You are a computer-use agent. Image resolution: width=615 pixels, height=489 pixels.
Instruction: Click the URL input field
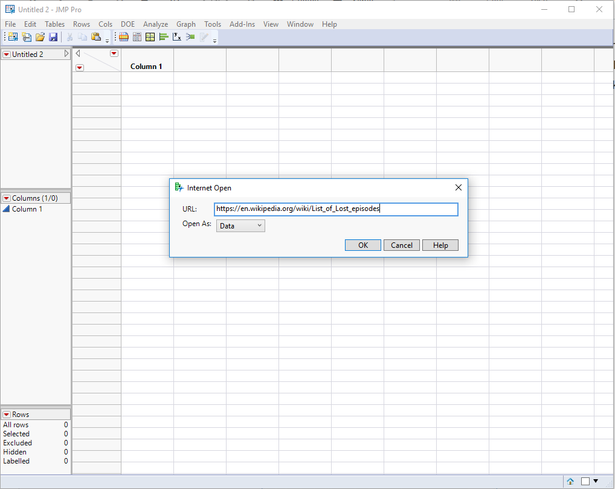click(336, 209)
